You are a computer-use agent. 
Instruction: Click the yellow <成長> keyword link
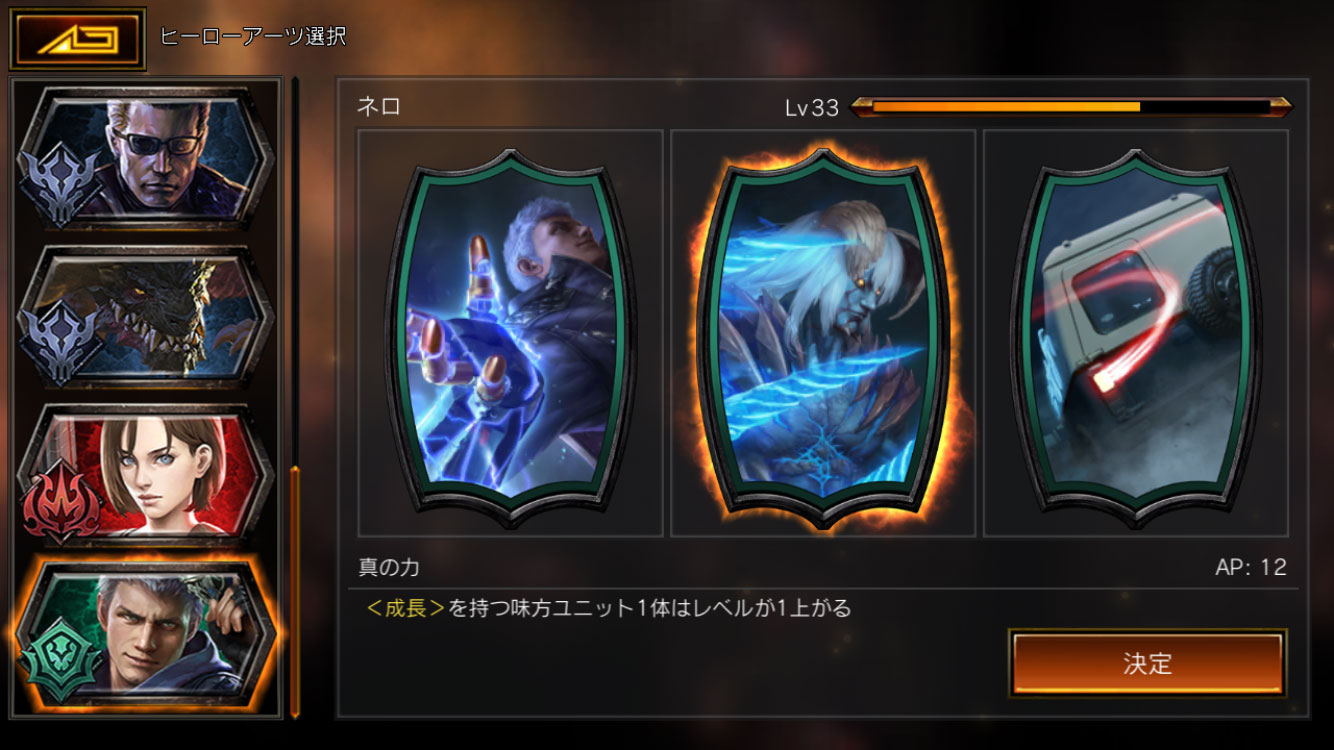click(x=406, y=608)
